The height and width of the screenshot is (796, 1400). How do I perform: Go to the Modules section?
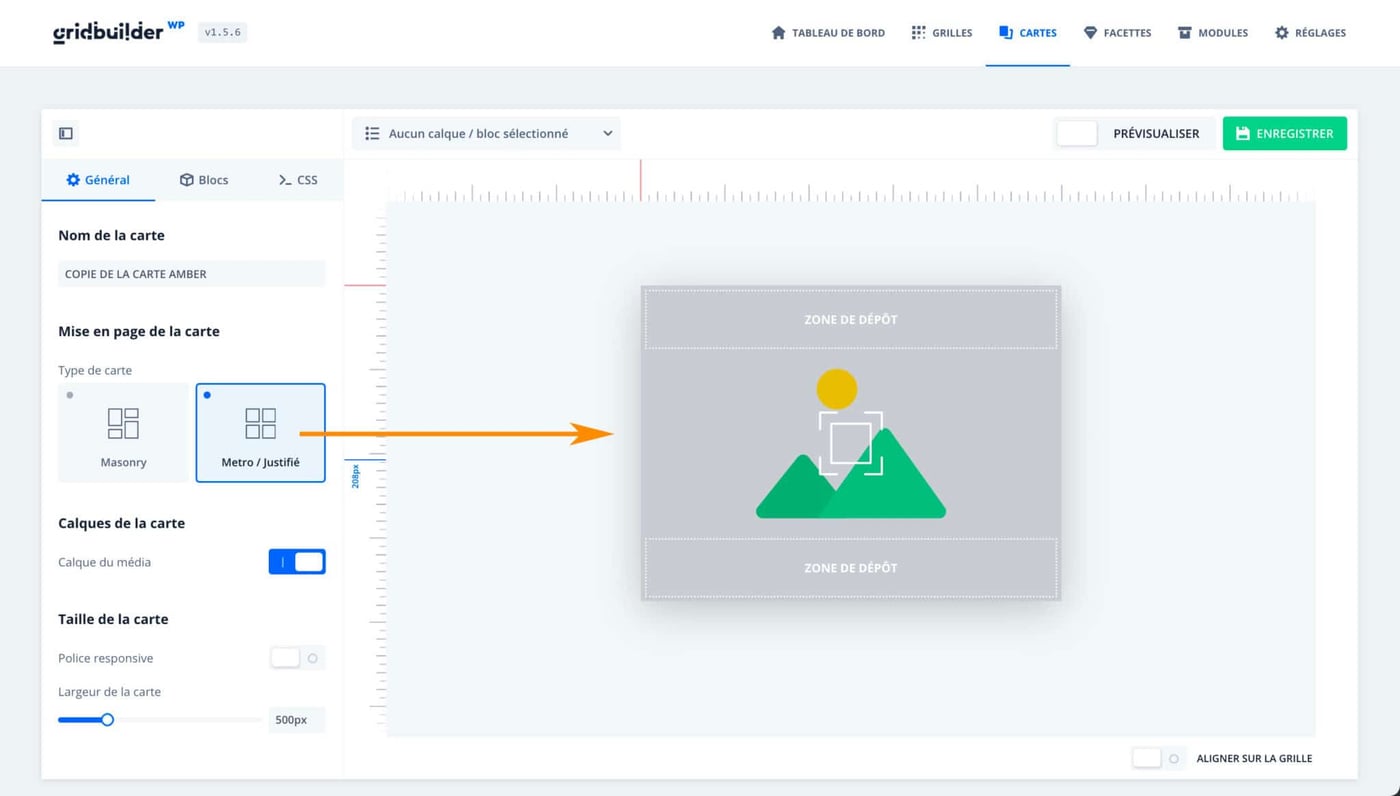1212,32
